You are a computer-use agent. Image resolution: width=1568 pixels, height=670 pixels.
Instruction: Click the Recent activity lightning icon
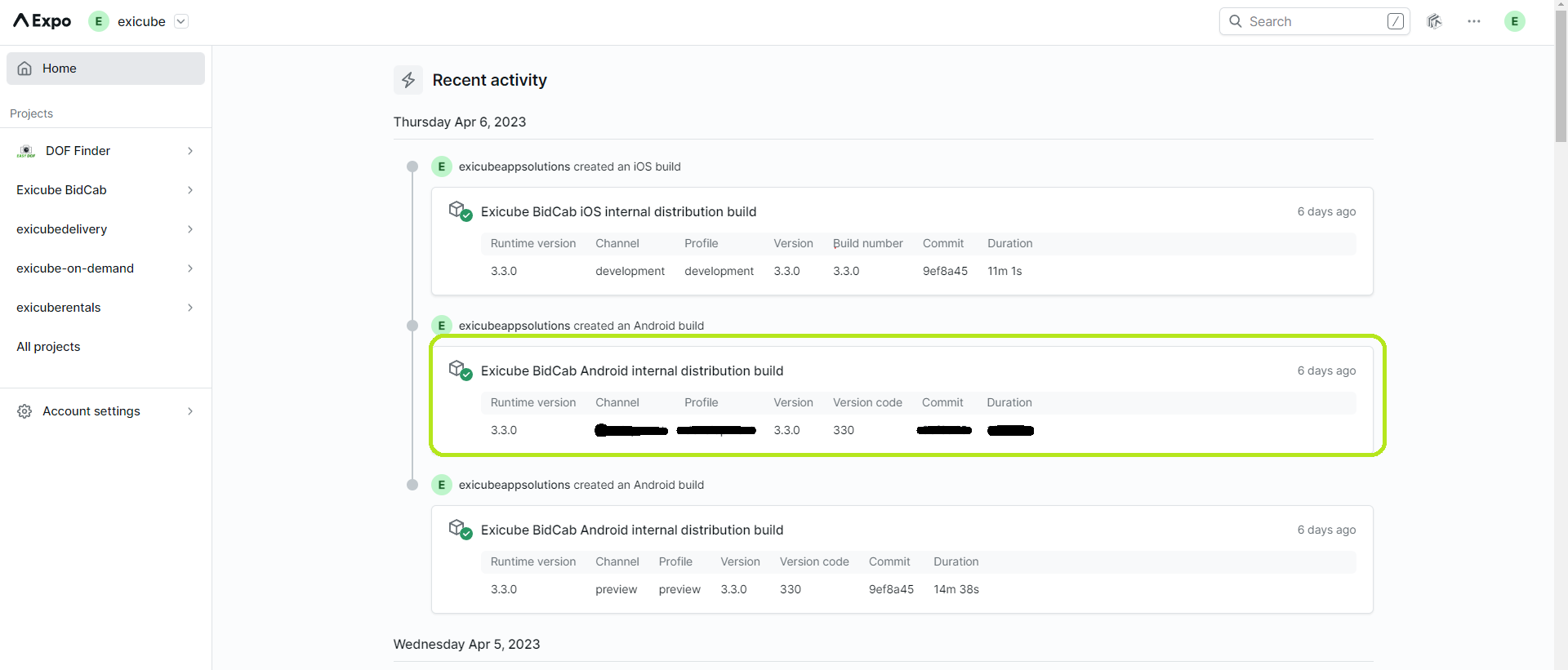[408, 80]
